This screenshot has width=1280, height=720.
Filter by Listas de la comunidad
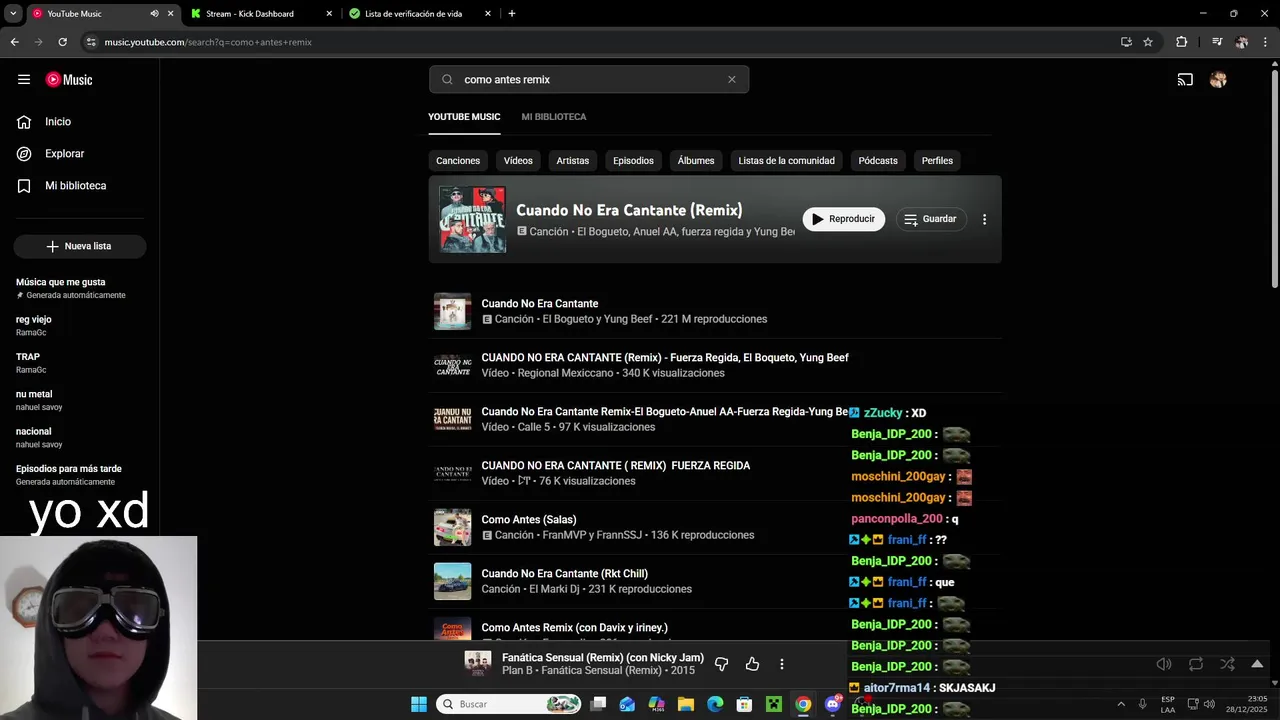click(x=786, y=161)
